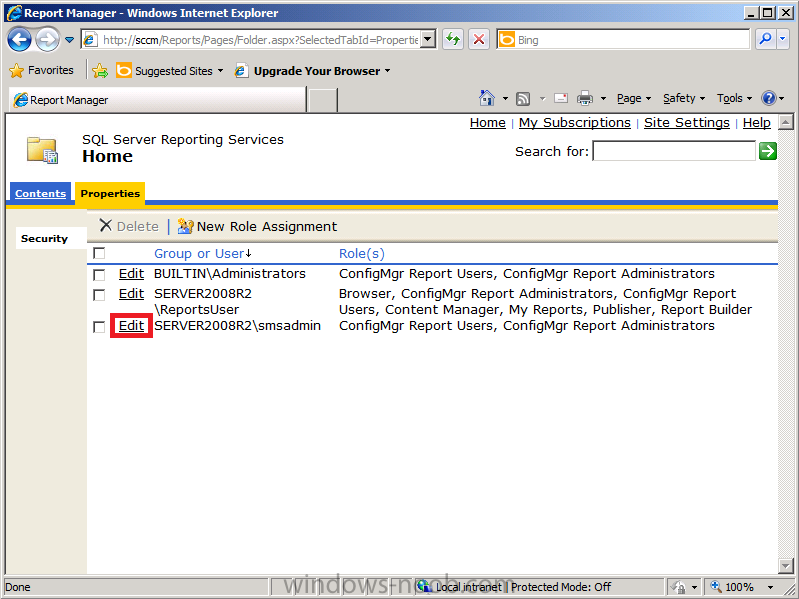
Task: Click the Print printer icon
Action: (584, 98)
